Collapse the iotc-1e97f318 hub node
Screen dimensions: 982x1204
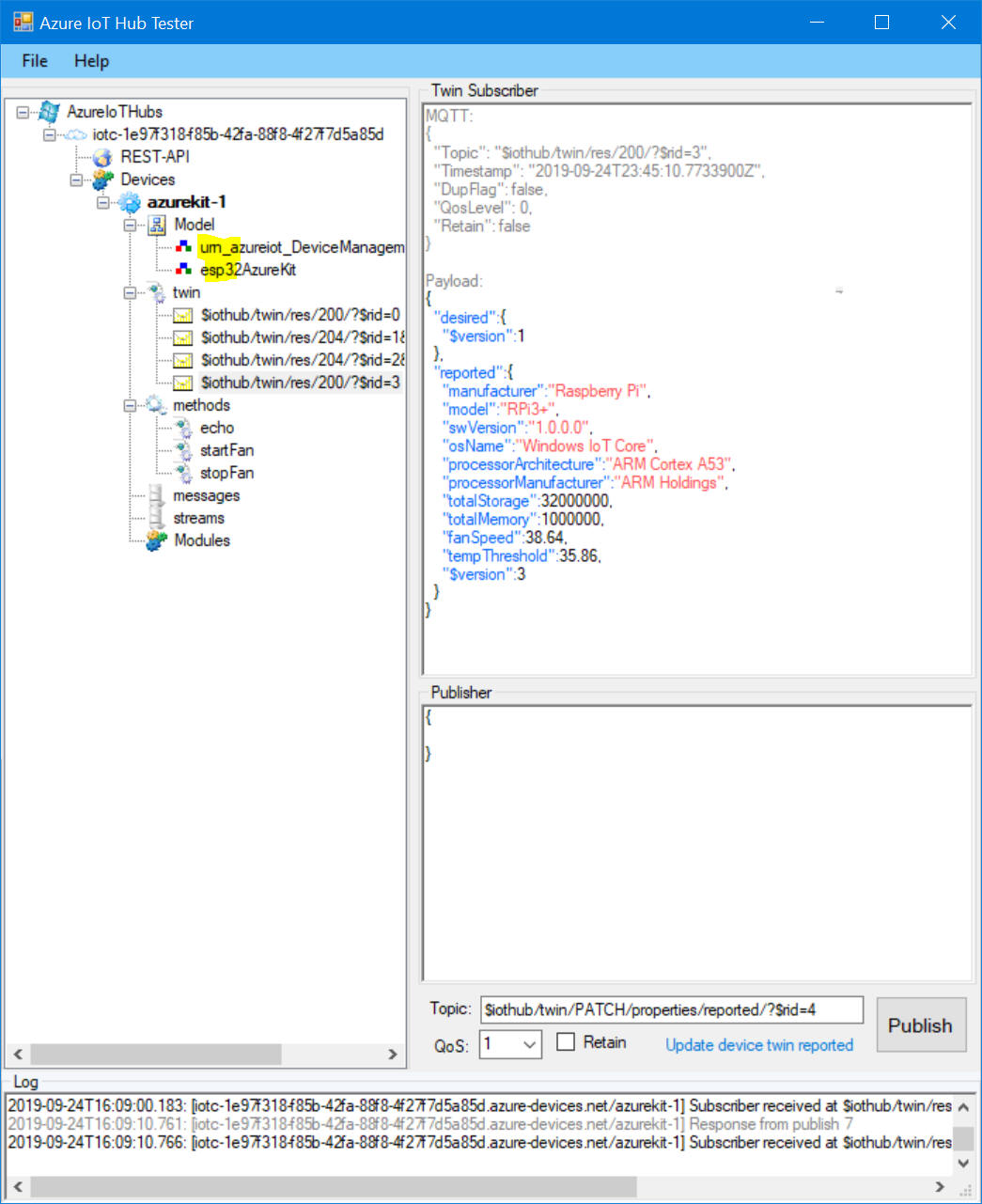50,134
